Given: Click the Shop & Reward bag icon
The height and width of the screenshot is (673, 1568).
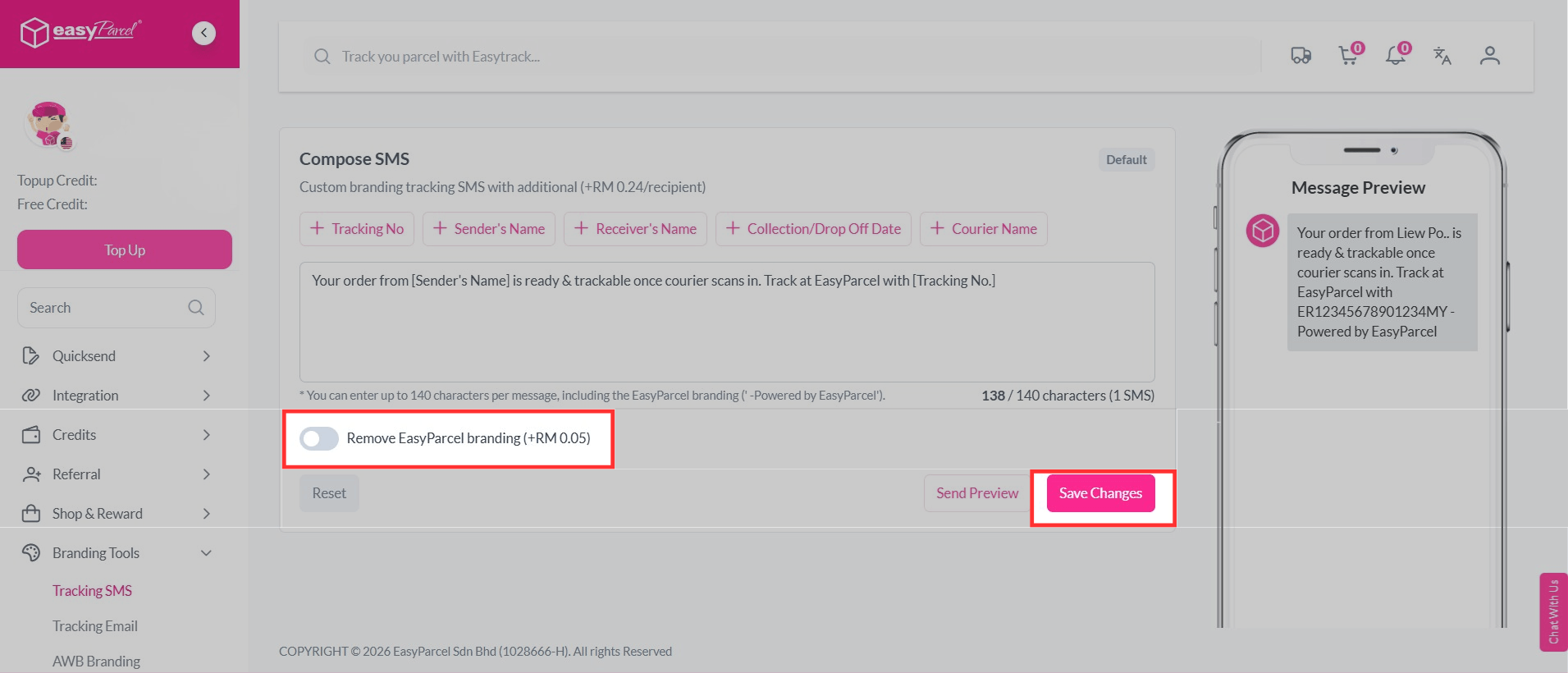Looking at the screenshot, I should (30, 513).
